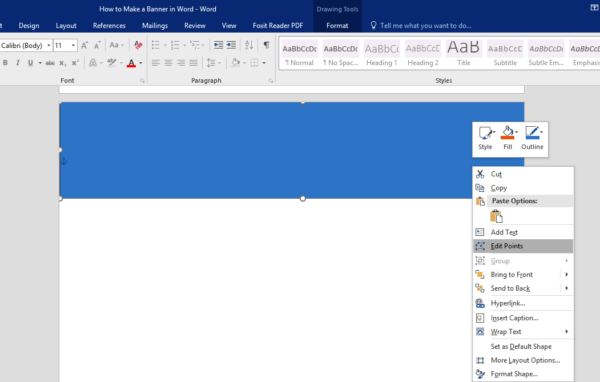The width and height of the screenshot is (600, 382).
Task: Switch to the References tab
Action: click(x=109, y=26)
